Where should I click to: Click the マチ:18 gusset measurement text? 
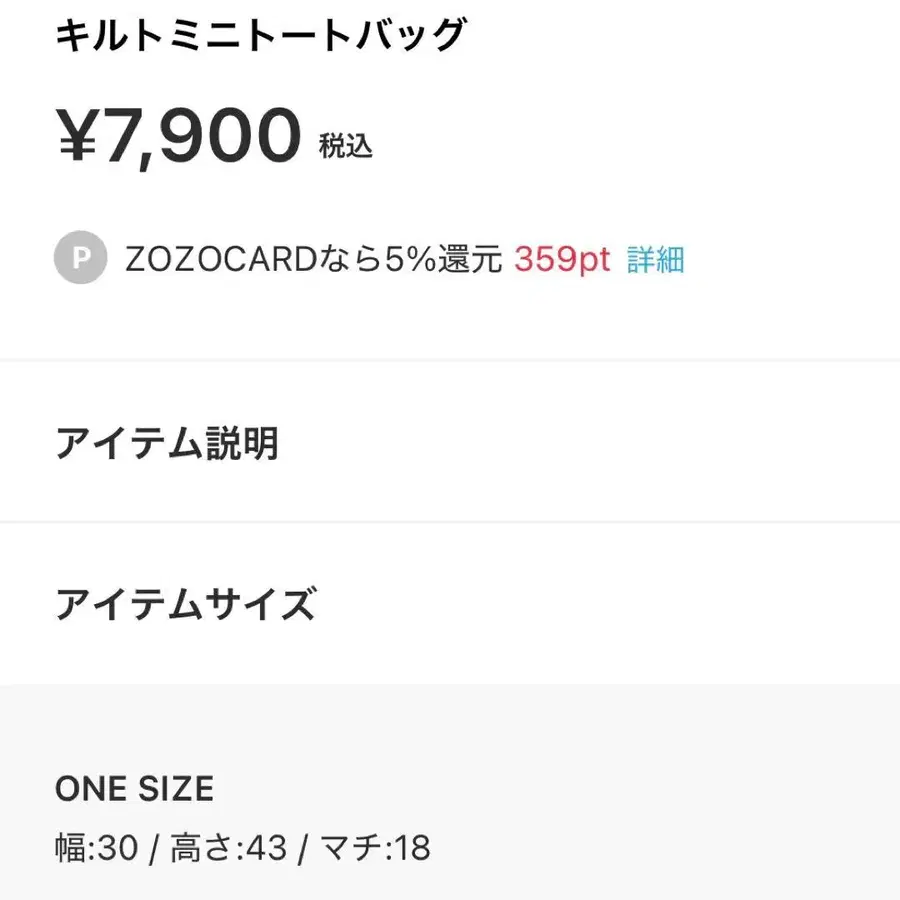coord(377,847)
